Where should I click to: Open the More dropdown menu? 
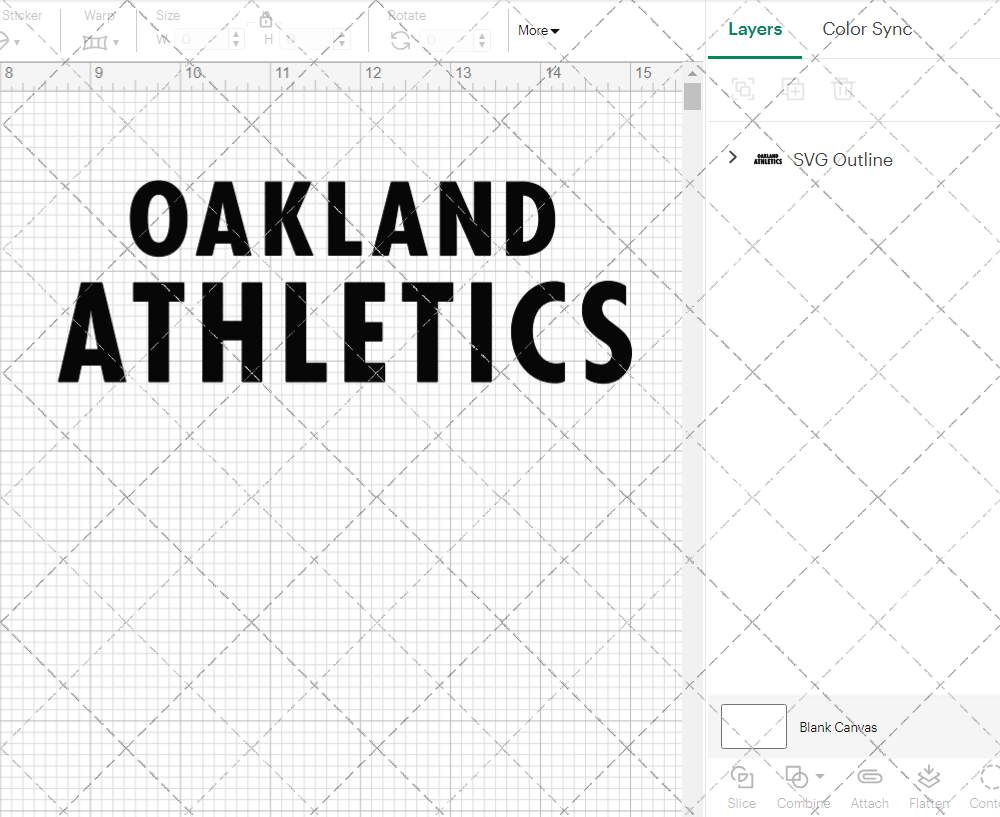tap(538, 31)
